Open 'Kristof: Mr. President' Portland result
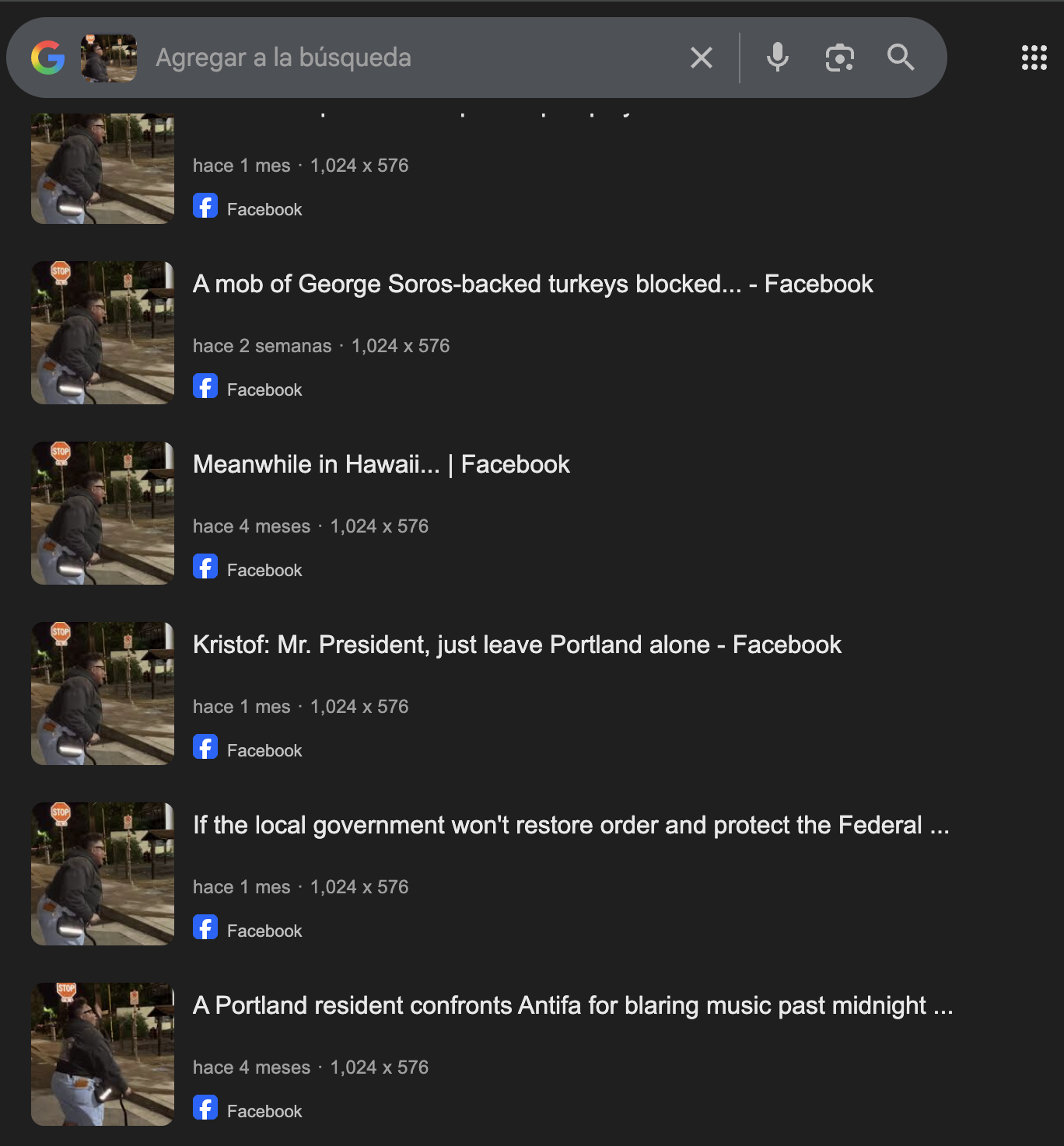1064x1146 pixels. point(516,645)
